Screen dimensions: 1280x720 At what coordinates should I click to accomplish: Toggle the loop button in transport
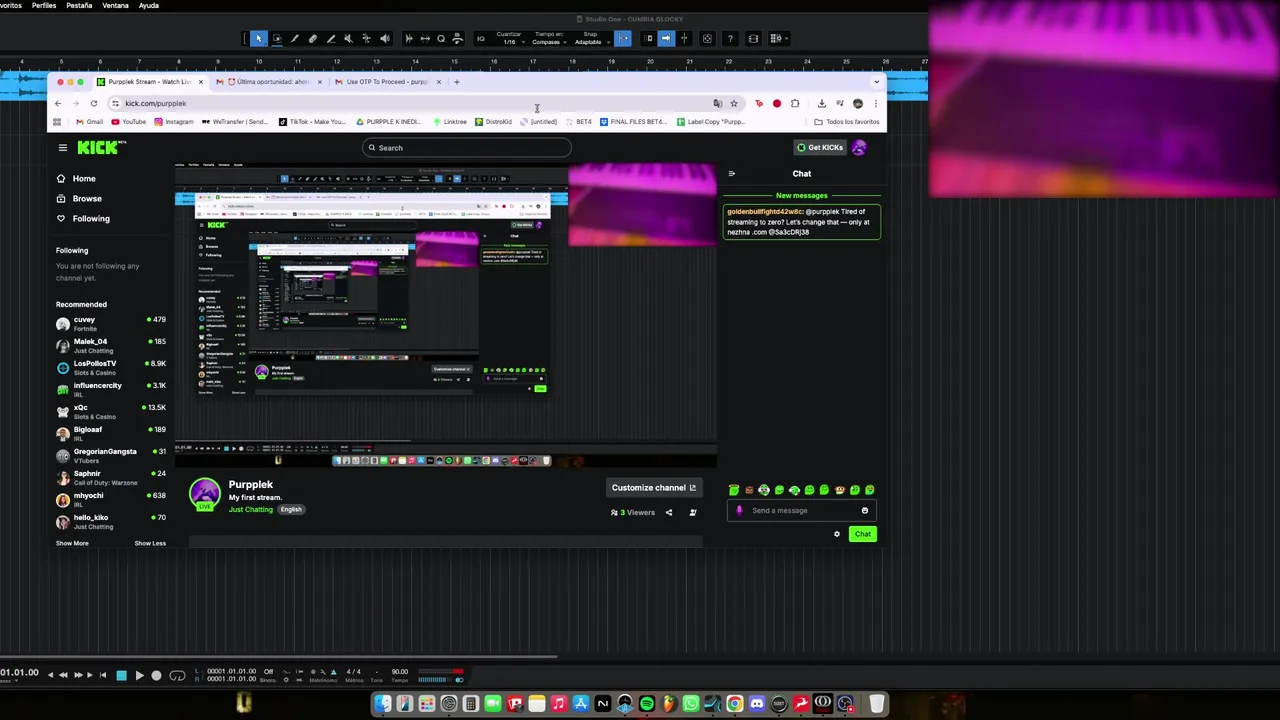pos(177,676)
